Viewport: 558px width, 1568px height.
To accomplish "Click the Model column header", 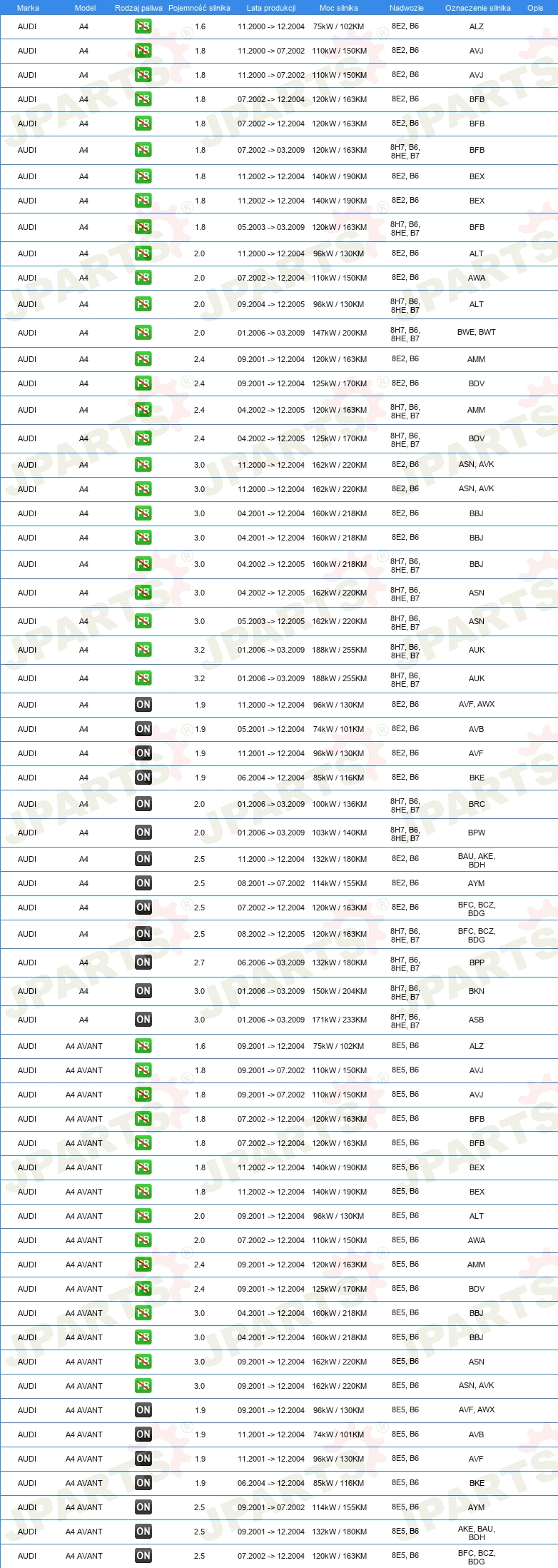I will 85,8.
